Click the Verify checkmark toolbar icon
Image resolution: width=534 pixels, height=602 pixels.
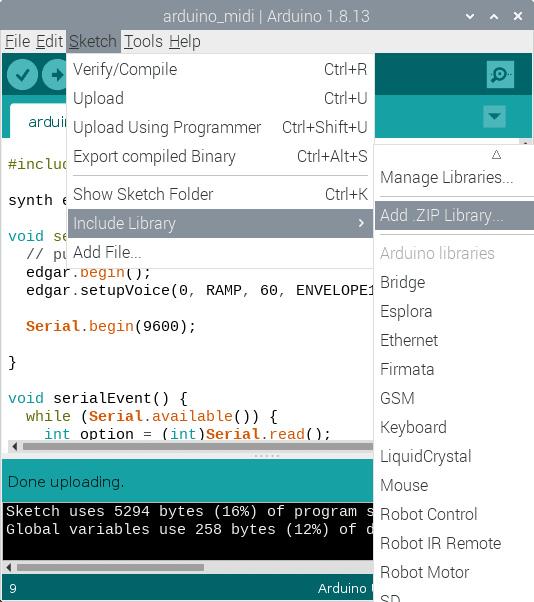coord(22,74)
